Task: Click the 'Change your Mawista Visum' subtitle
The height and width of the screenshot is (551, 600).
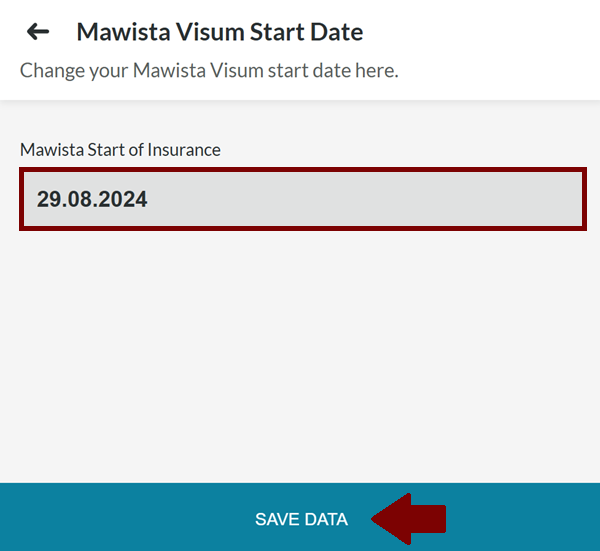Action: [208, 71]
